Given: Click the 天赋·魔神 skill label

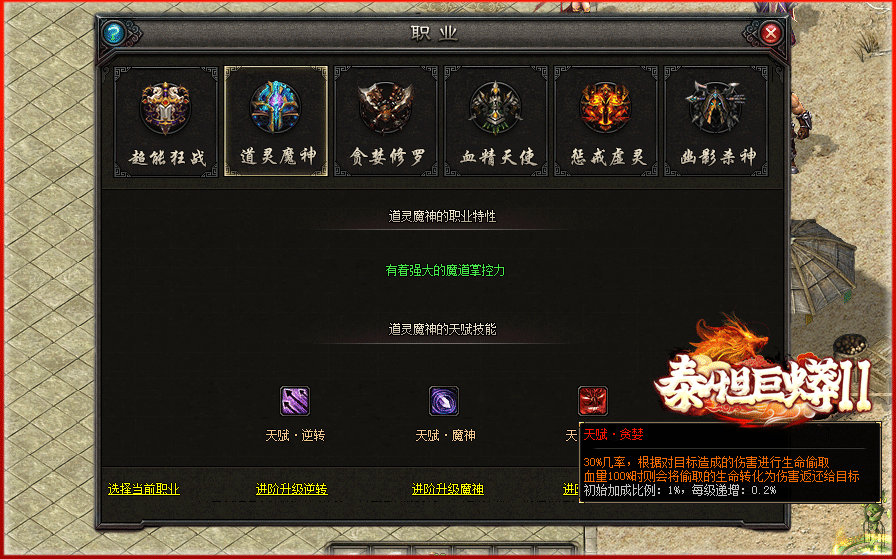Looking at the screenshot, I should tap(445, 436).
